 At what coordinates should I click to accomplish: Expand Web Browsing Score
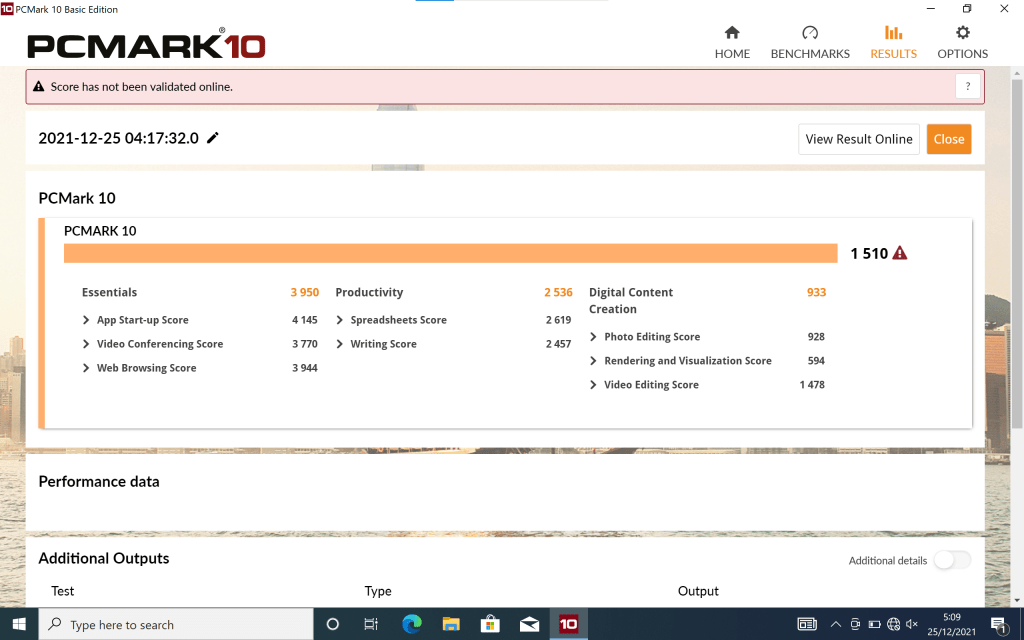point(86,368)
